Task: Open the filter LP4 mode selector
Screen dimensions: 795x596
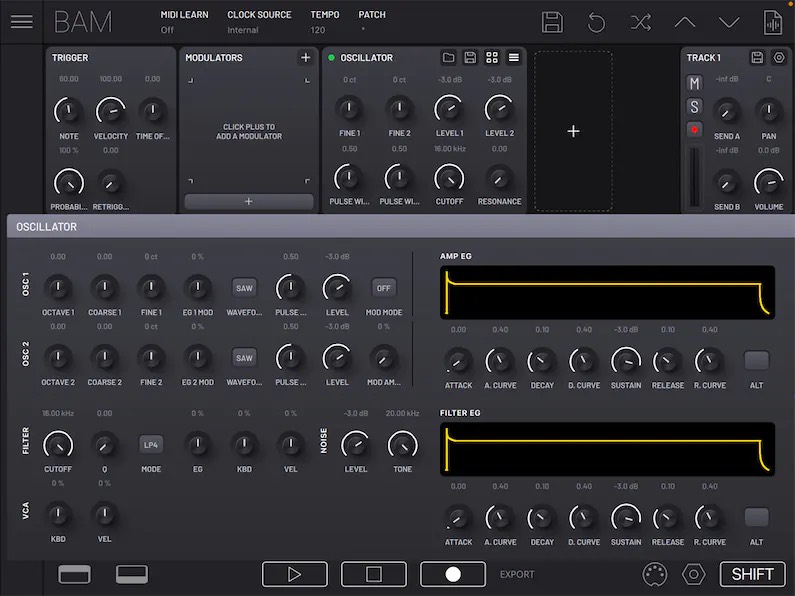Action: [151, 444]
